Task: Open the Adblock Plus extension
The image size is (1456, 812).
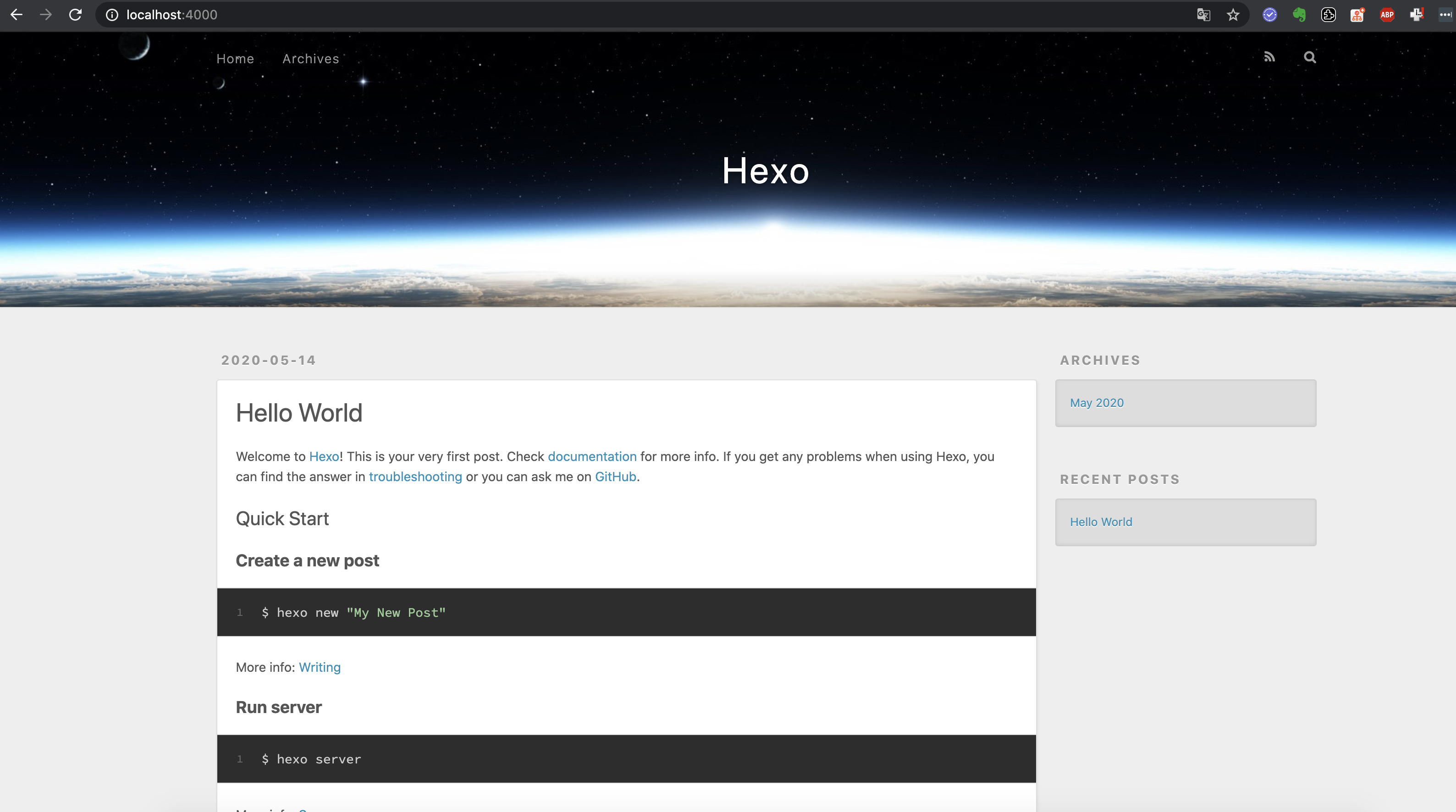Action: click(x=1386, y=15)
